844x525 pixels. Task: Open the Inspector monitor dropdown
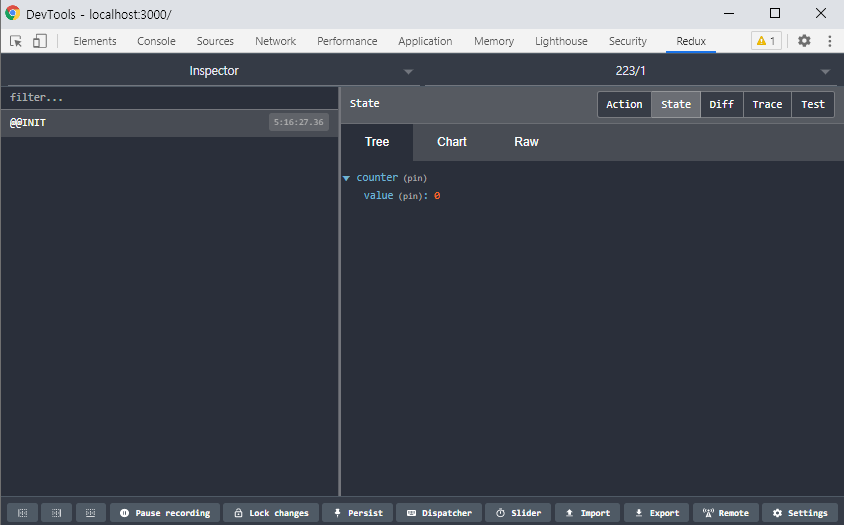(x=214, y=71)
